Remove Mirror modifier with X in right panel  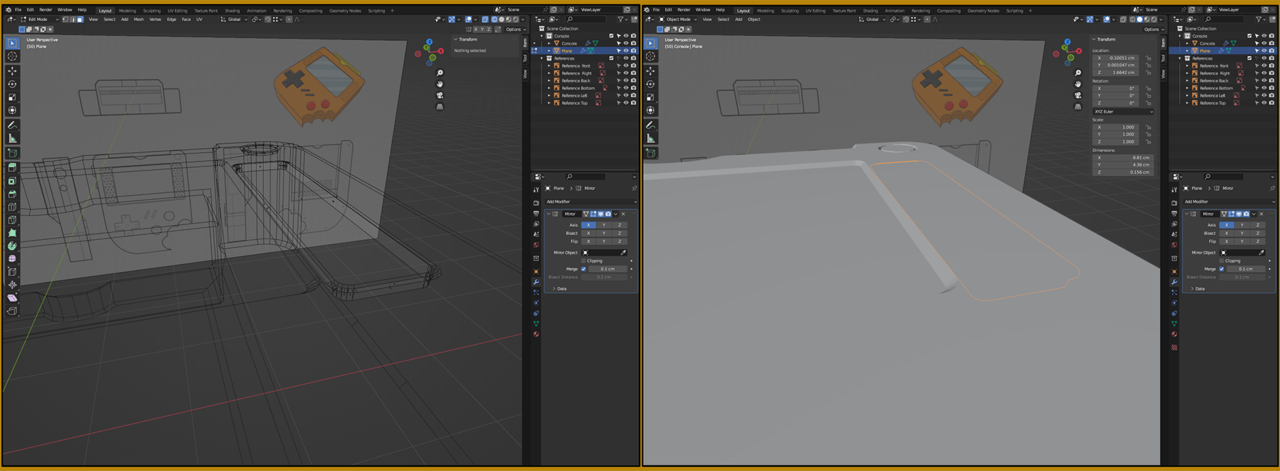1261,214
